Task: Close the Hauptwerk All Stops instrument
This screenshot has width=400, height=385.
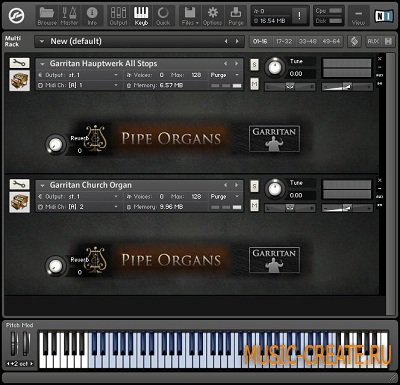Action: 380,59
